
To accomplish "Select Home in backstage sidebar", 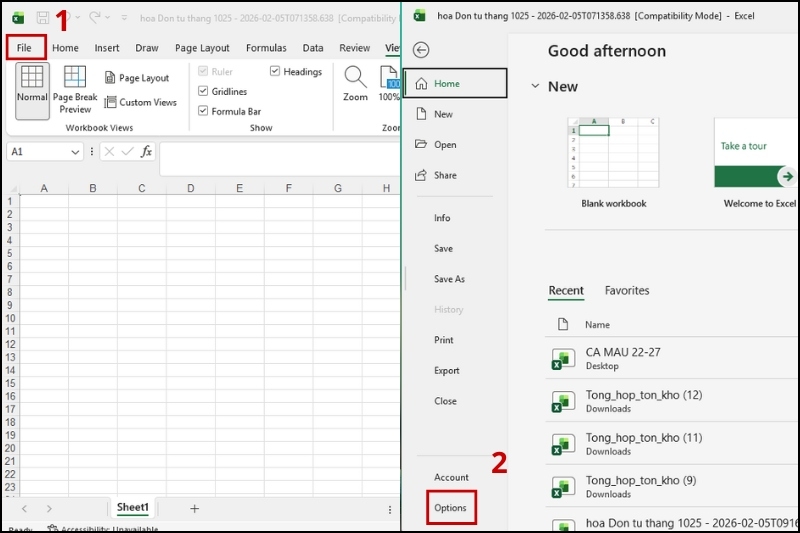I will 456,83.
